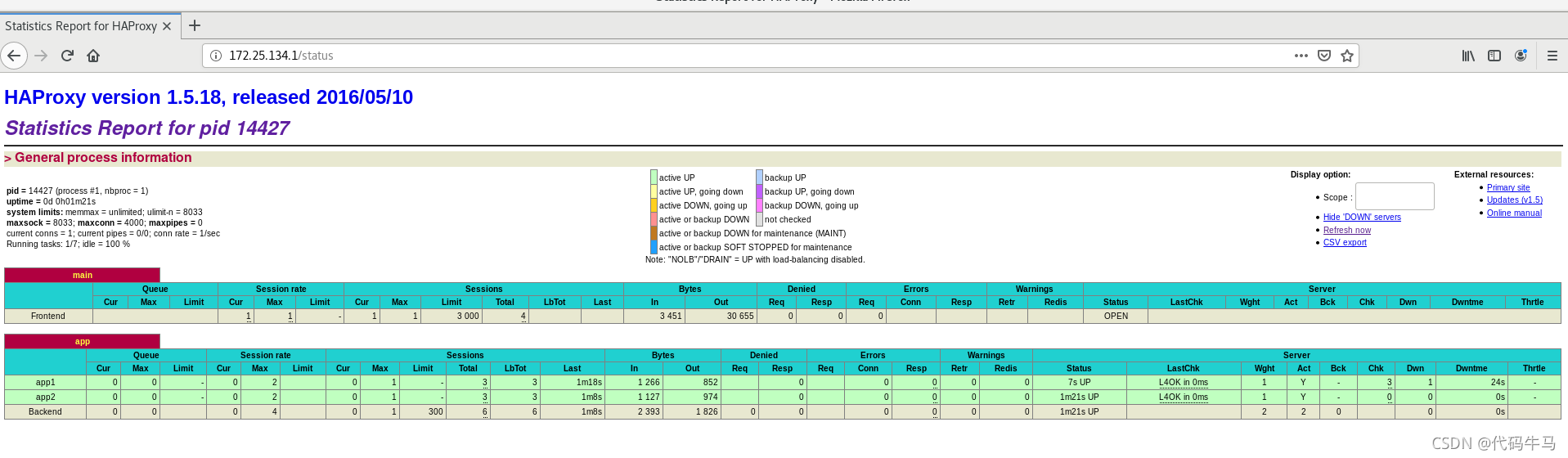The width and height of the screenshot is (1568, 458).
Task: Click the 300 session limit of Backend
Action: click(436, 411)
